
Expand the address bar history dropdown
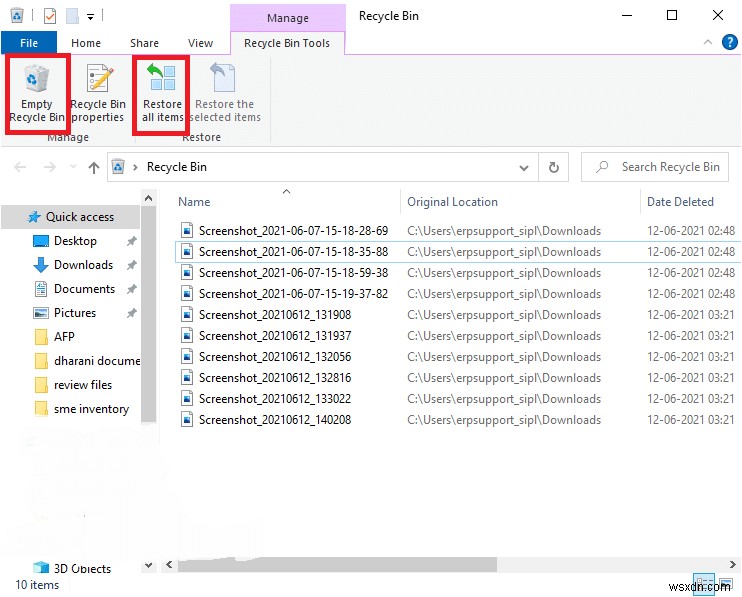coord(523,167)
